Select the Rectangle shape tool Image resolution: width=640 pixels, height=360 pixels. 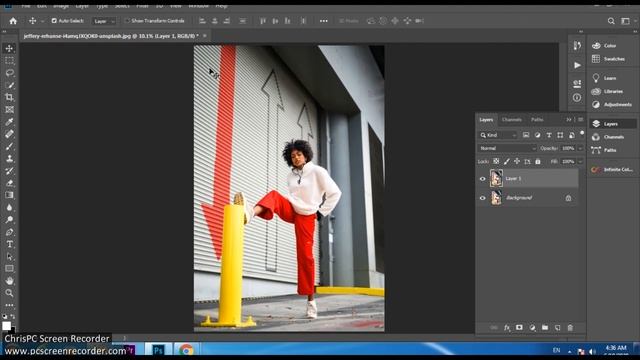[x=9, y=269]
